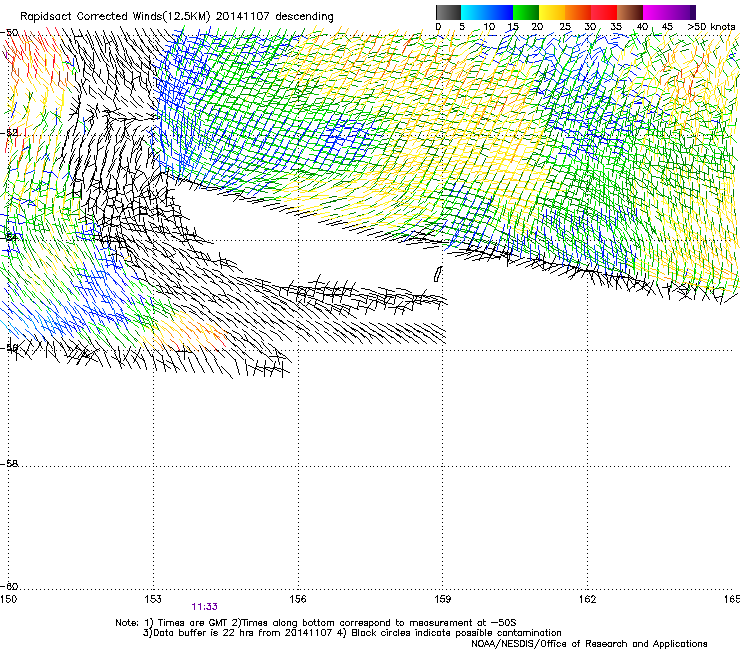The height and width of the screenshot is (650, 740).
Task: Click the longitude label 156
Action: click(x=298, y=599)
